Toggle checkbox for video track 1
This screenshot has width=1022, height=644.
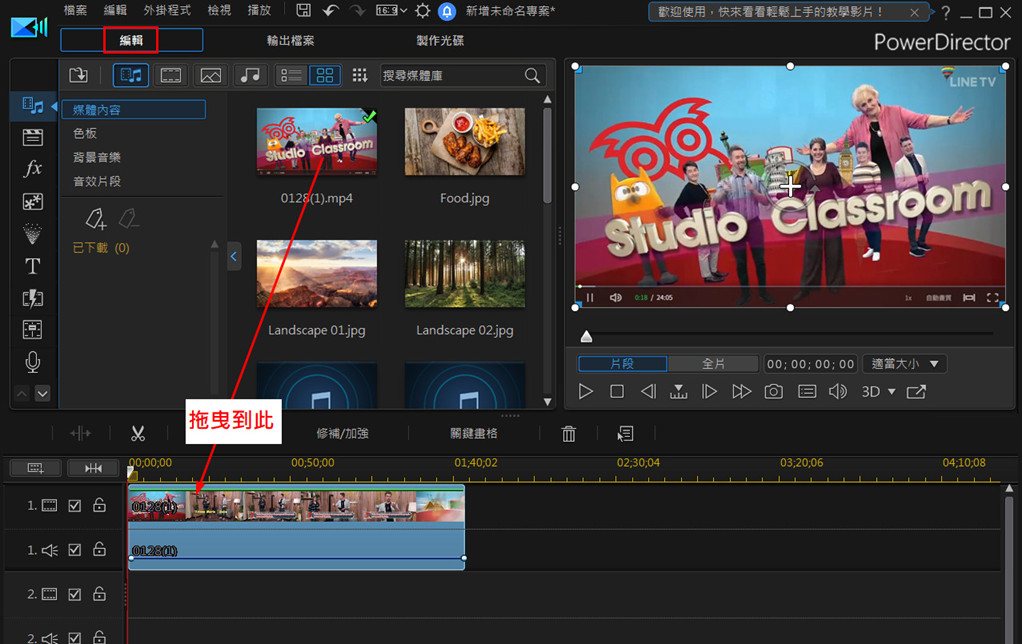[75, 506]
